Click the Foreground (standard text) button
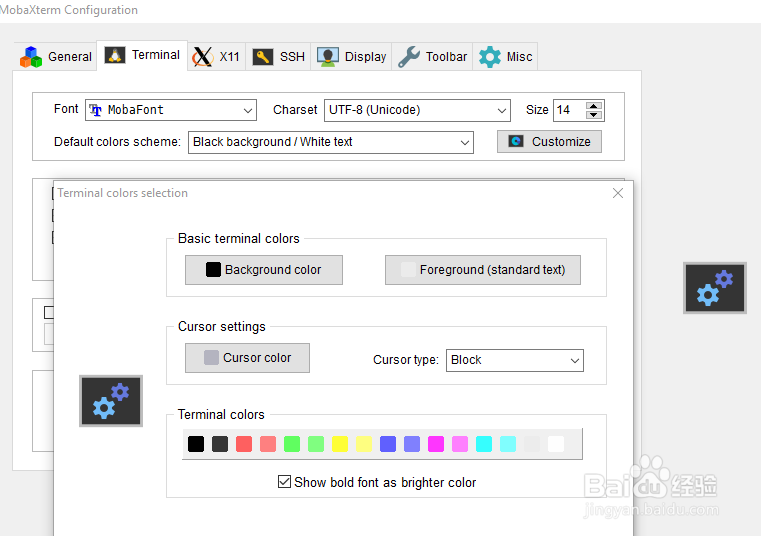This screenshot has width=761, height=536. tap(482, 270)
